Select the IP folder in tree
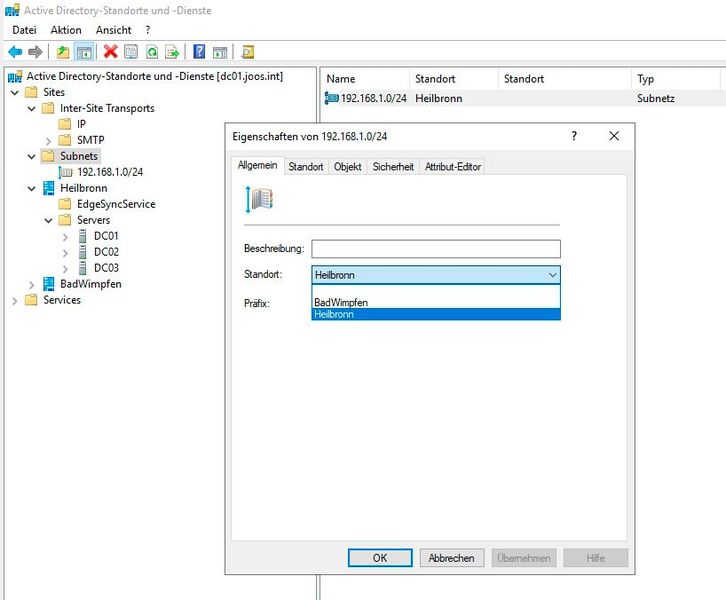This screenshot has width=726, height=600. (81, 124)
